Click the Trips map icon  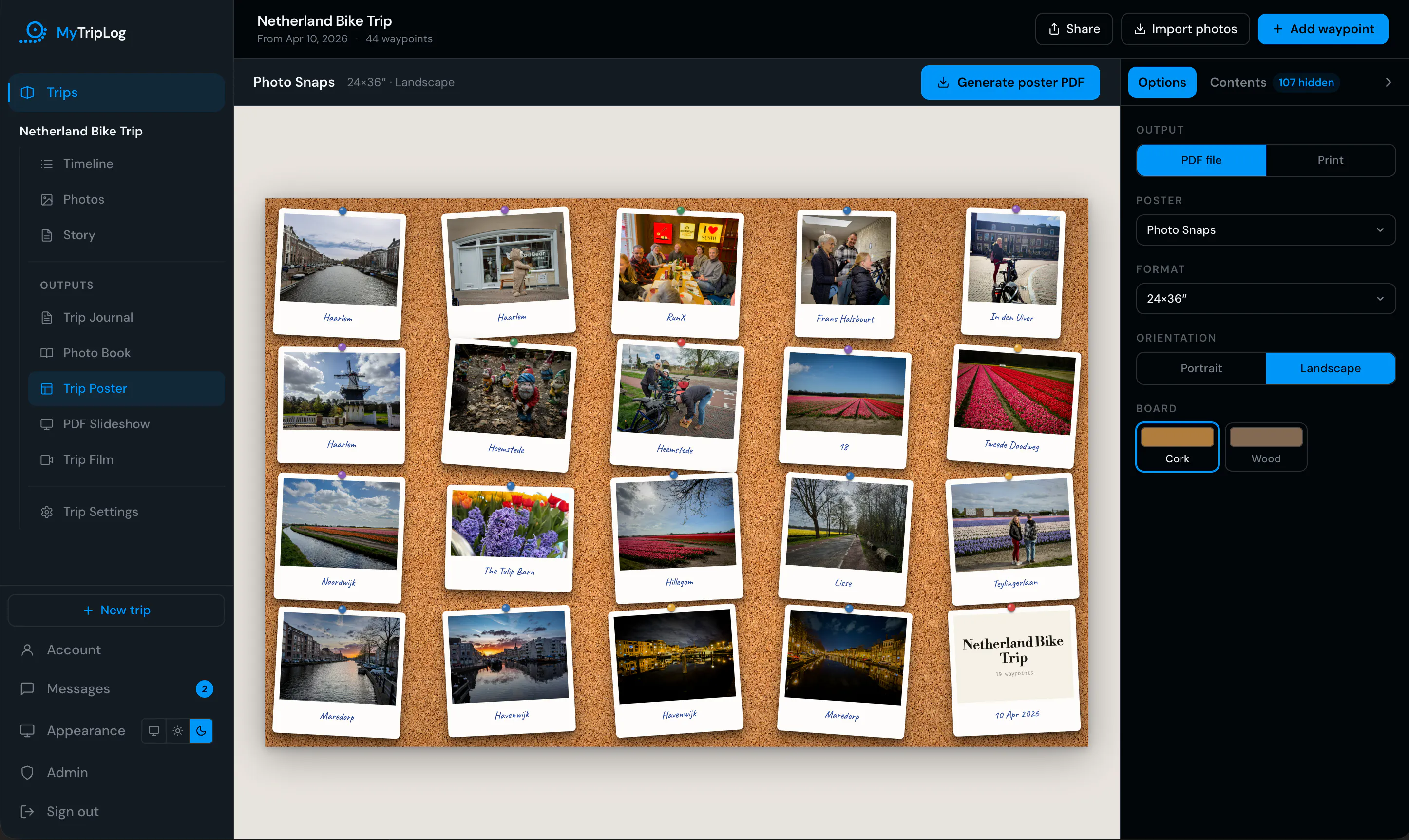pos(27,93)
